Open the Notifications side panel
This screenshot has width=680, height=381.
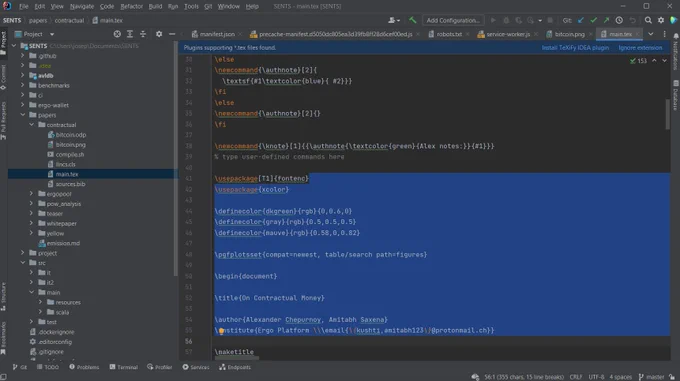point(676,51)
